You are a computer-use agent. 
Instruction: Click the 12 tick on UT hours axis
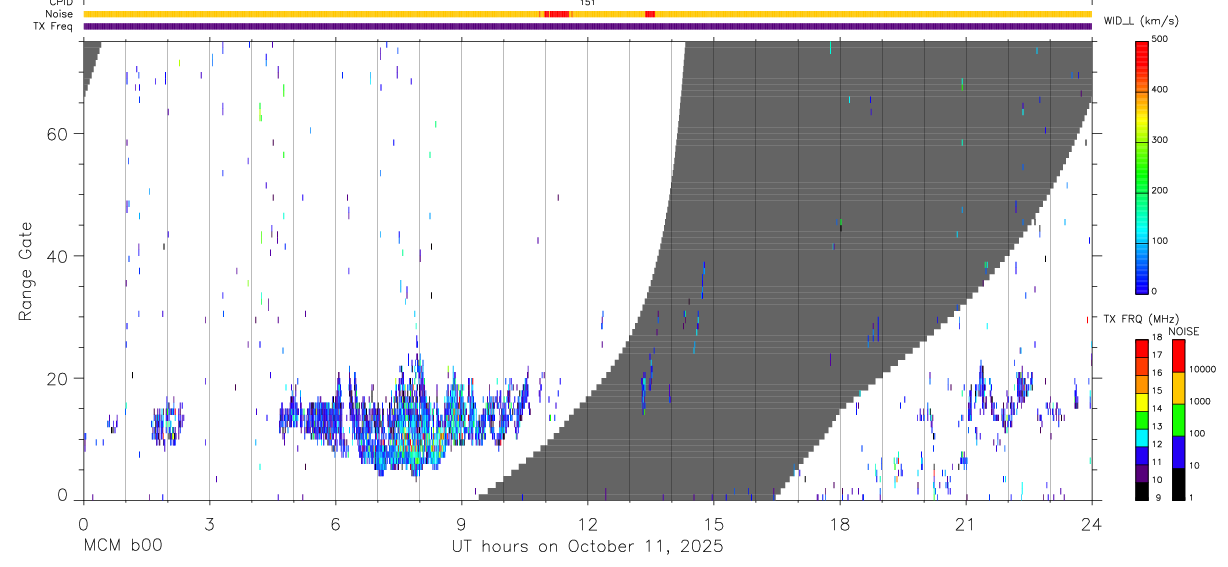tap(587, 523)
